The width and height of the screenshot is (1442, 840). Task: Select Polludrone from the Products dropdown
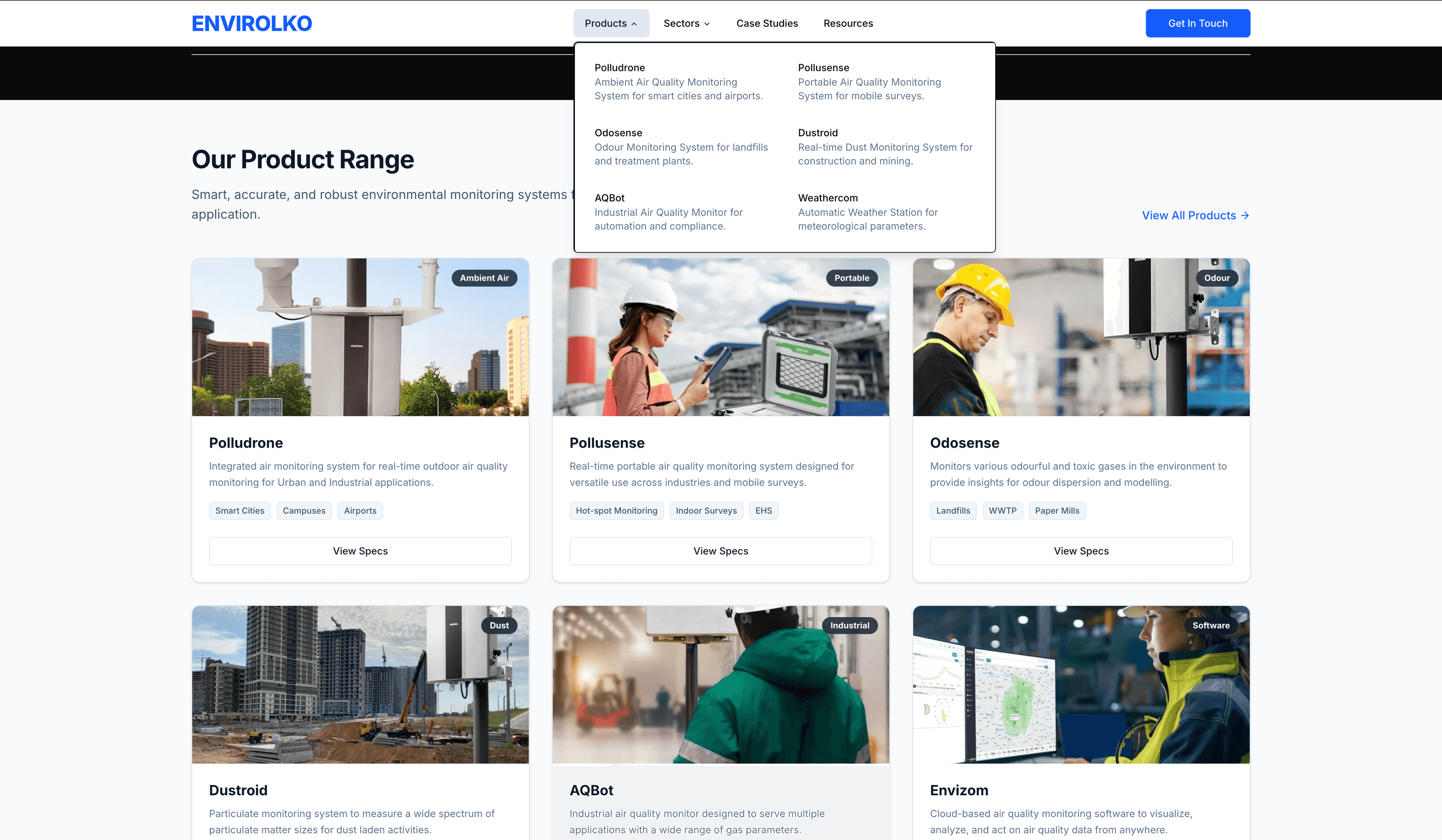click(620, 68)
